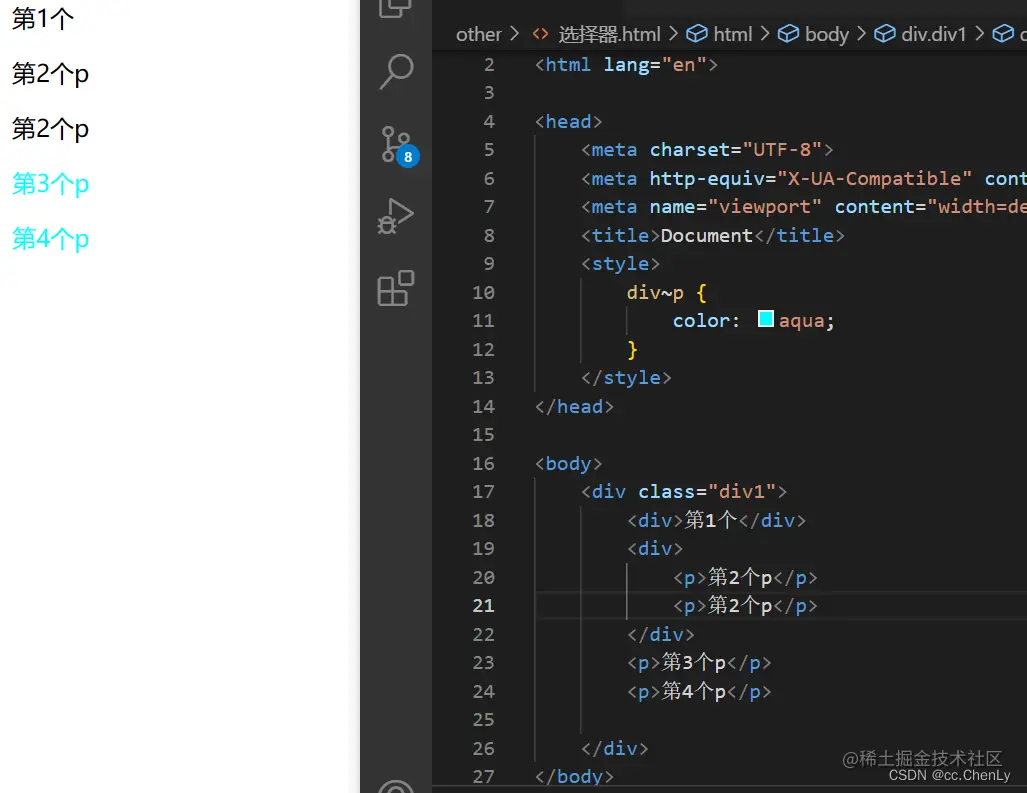This screenshot has height=793, width=1027.
Task: Select '选择器.html' in the breadcrumb
Action: coord(609,34)
